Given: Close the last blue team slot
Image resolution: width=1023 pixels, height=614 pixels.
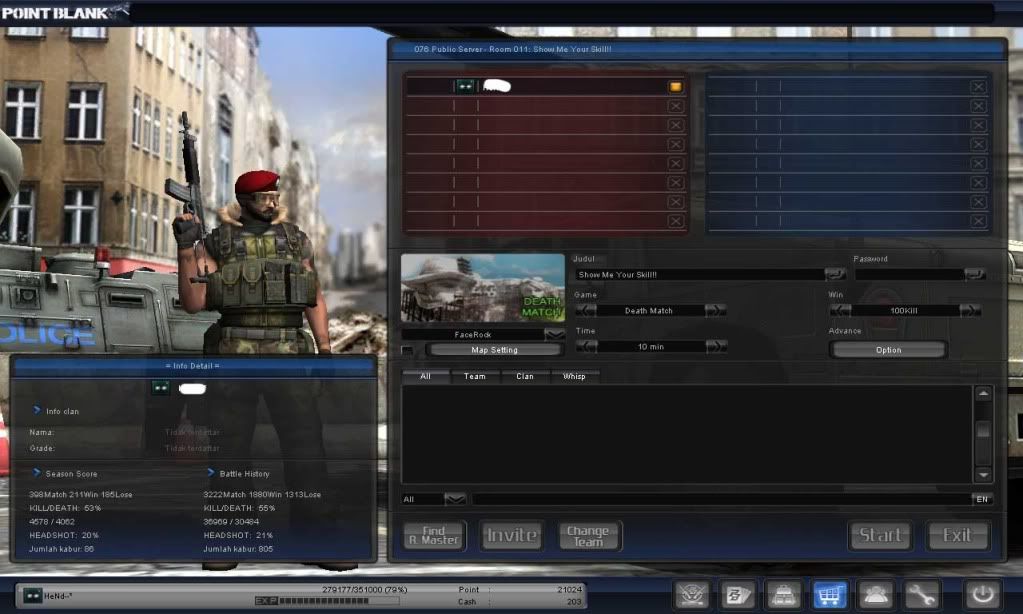Looking at the screenshot, I should (978, 221).
